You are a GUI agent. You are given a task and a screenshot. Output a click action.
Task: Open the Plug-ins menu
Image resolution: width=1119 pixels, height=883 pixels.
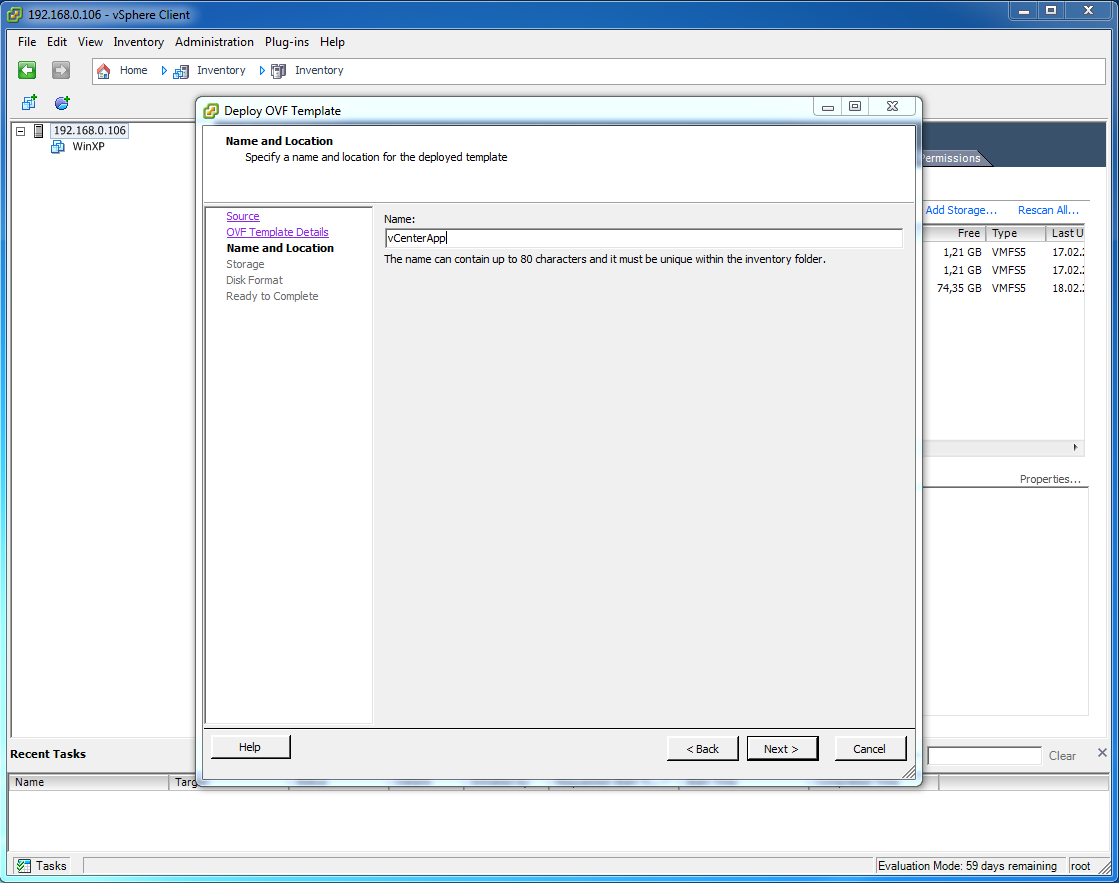click(x=287, y=42)
